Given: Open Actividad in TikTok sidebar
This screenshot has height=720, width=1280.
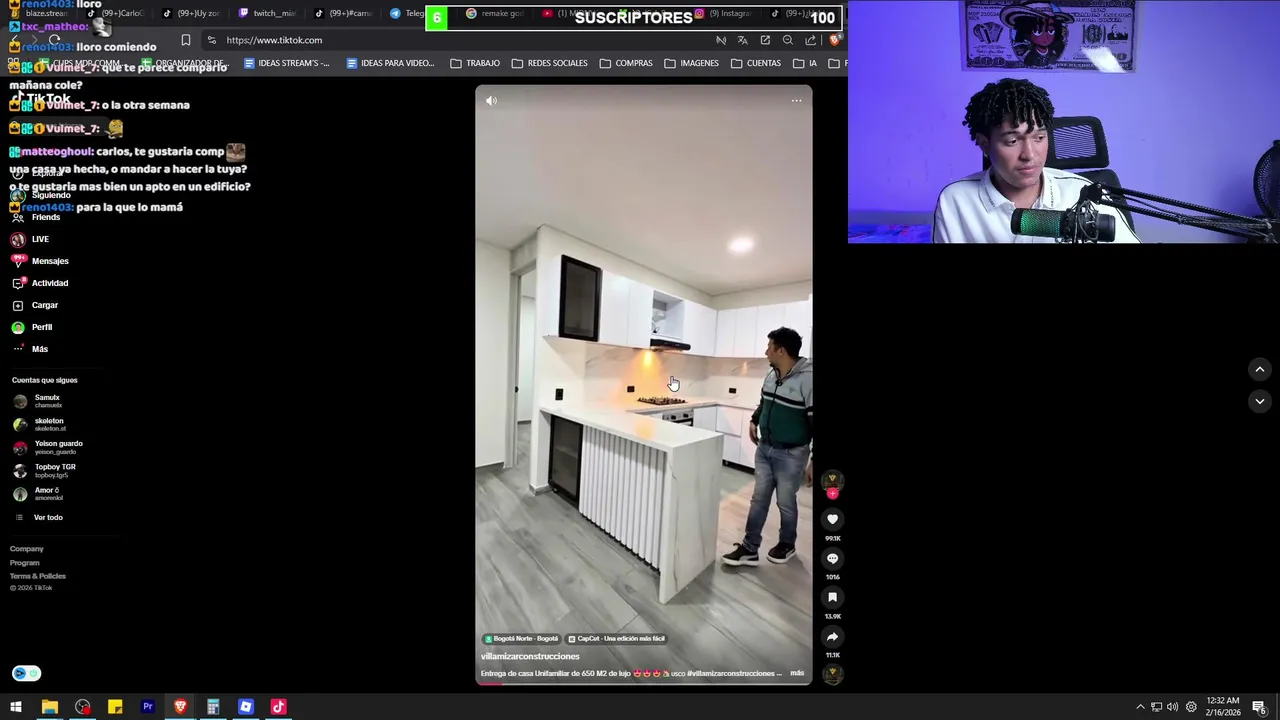Looking at the screenshot, I should 39,283.
